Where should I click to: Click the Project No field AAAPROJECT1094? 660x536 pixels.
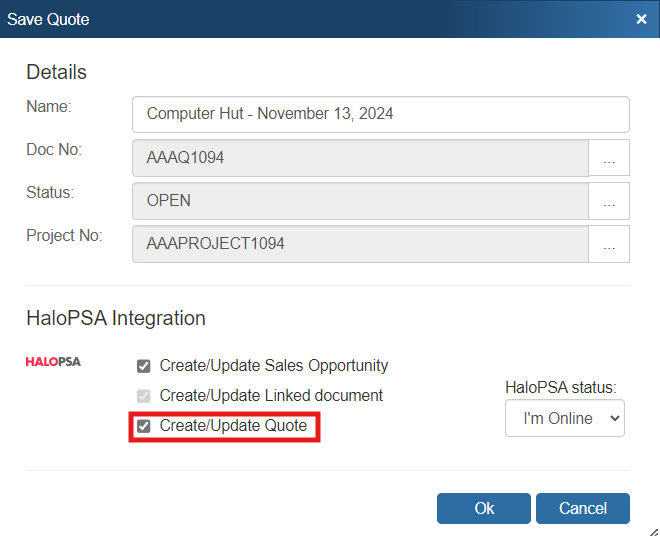[x=360, y=244]
